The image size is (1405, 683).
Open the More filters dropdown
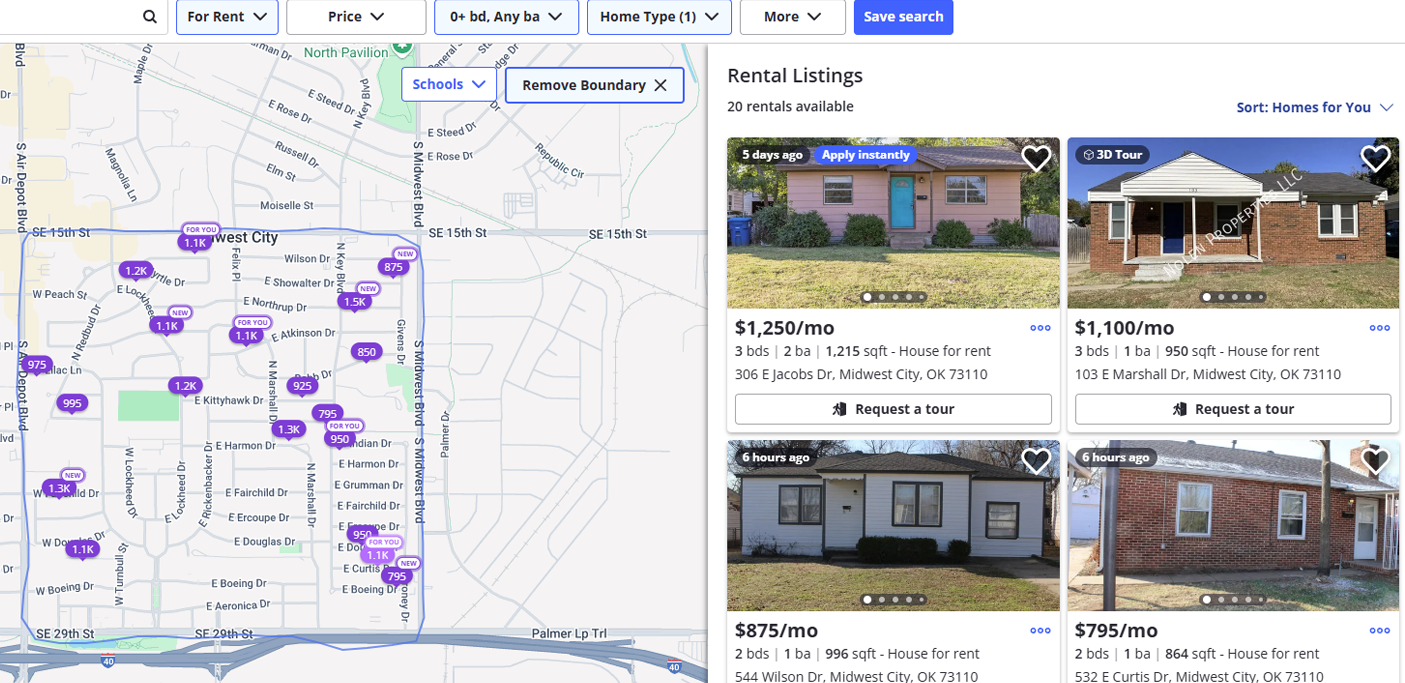tap(793, 17)
